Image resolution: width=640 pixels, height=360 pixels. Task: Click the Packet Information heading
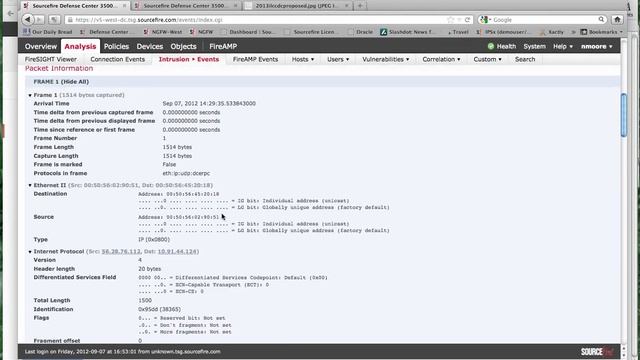pyautogui.click(x=59, y=69)
